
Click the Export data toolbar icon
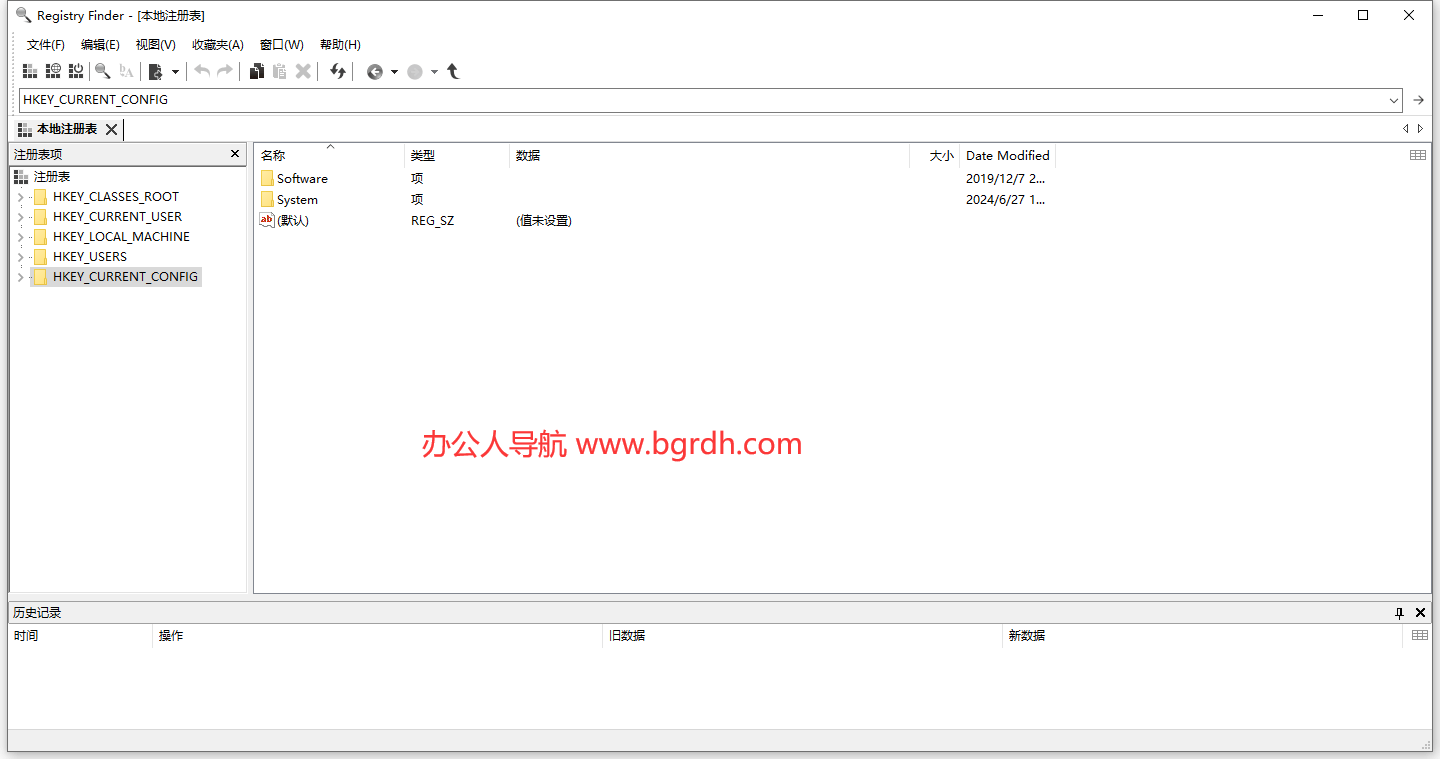pos(158,71)
